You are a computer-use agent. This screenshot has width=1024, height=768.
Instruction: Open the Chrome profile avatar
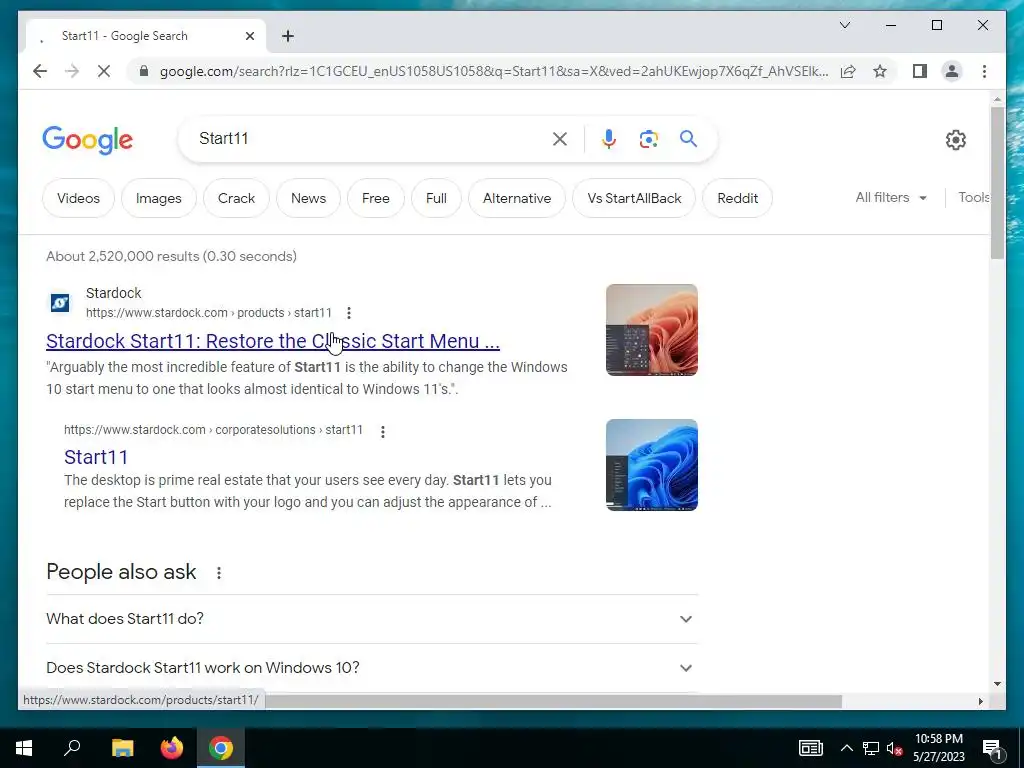pos(952,71)
